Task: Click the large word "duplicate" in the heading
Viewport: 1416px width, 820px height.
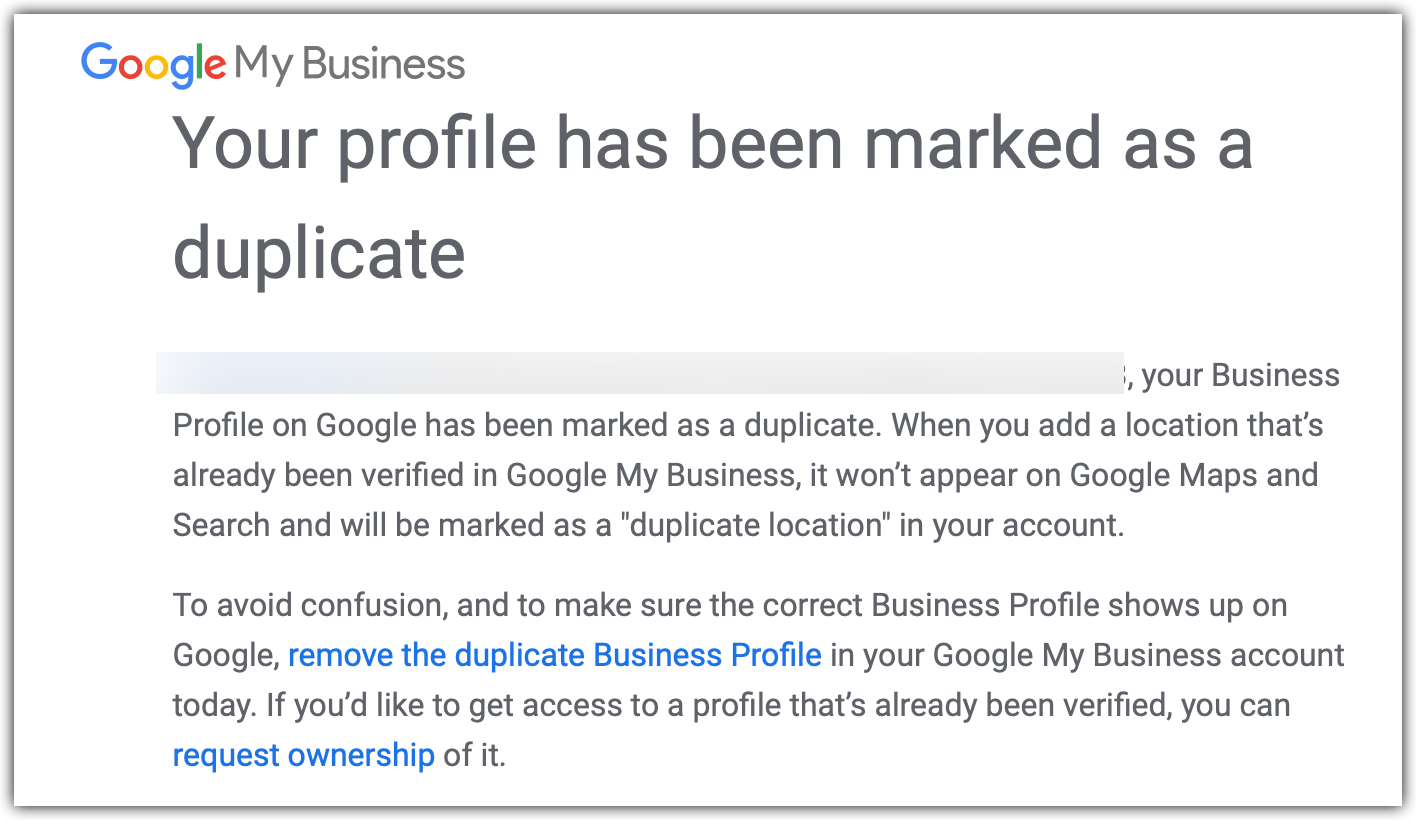Action: pos(319,251)
